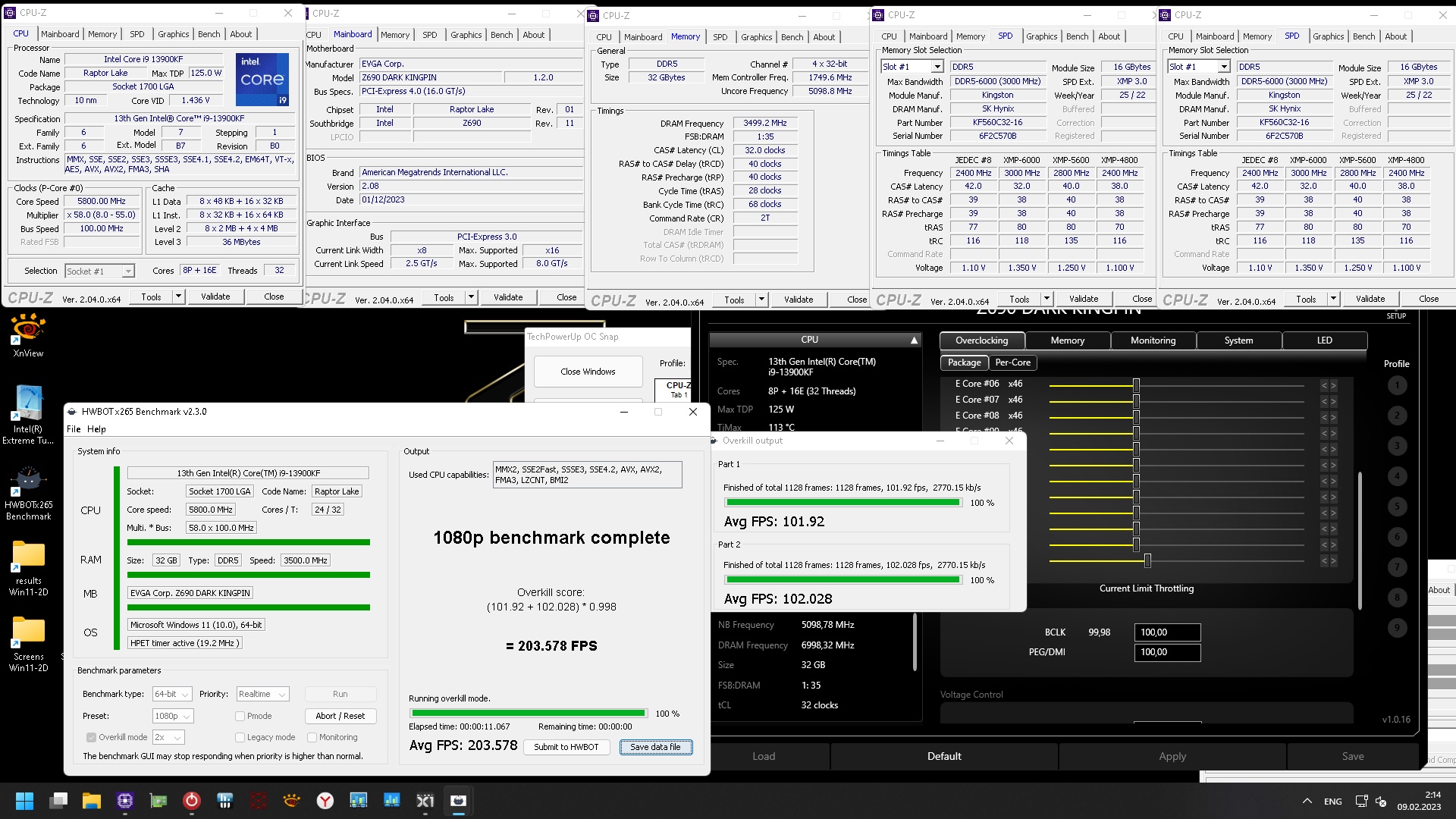Click increase arrow for E Core #07
This screenshot has width=1456, height=819.
pyautogui.click(x=1333, y=401)
